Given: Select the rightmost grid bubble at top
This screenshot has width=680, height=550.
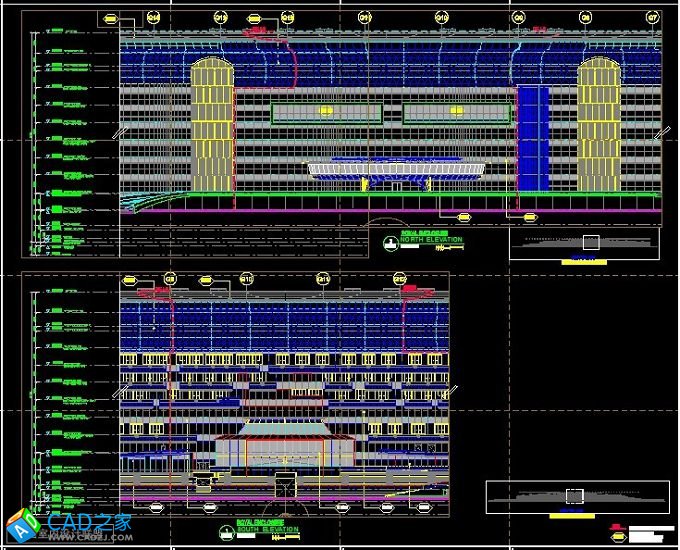Looking at the screenshot, I should pos(652,17).
